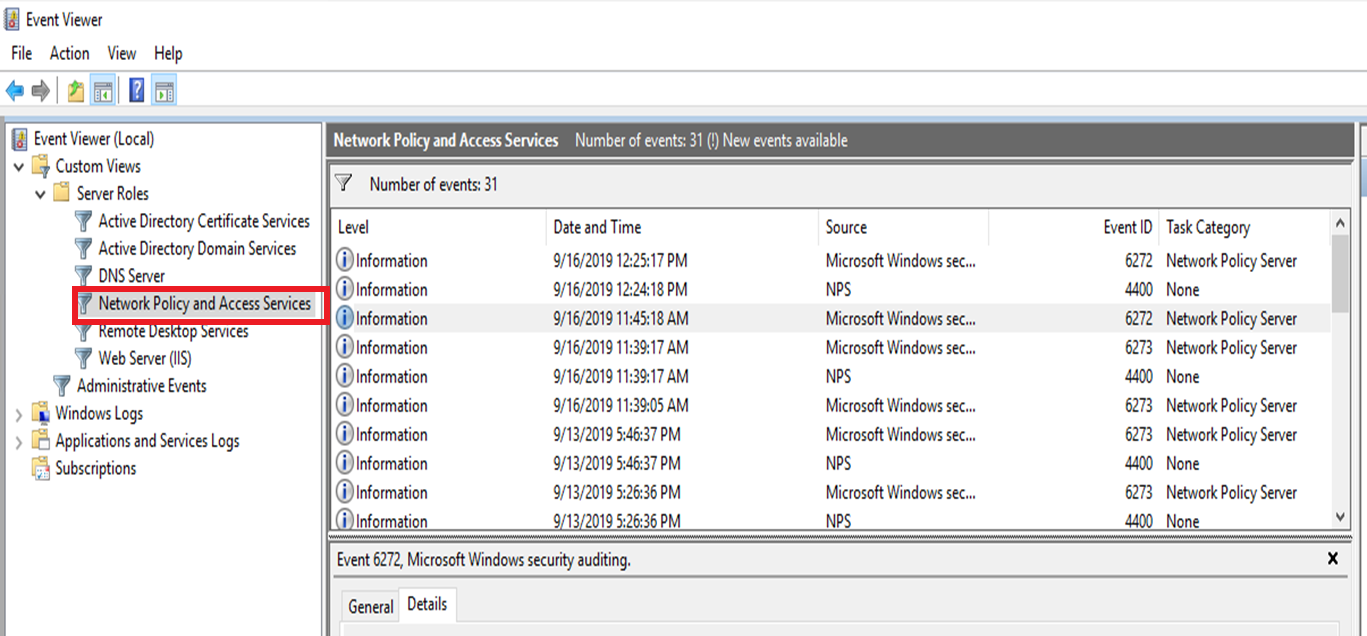The image size is (1367, 636).
Task: Click the blue Help question mark icon
Action: tap(137, 92)
